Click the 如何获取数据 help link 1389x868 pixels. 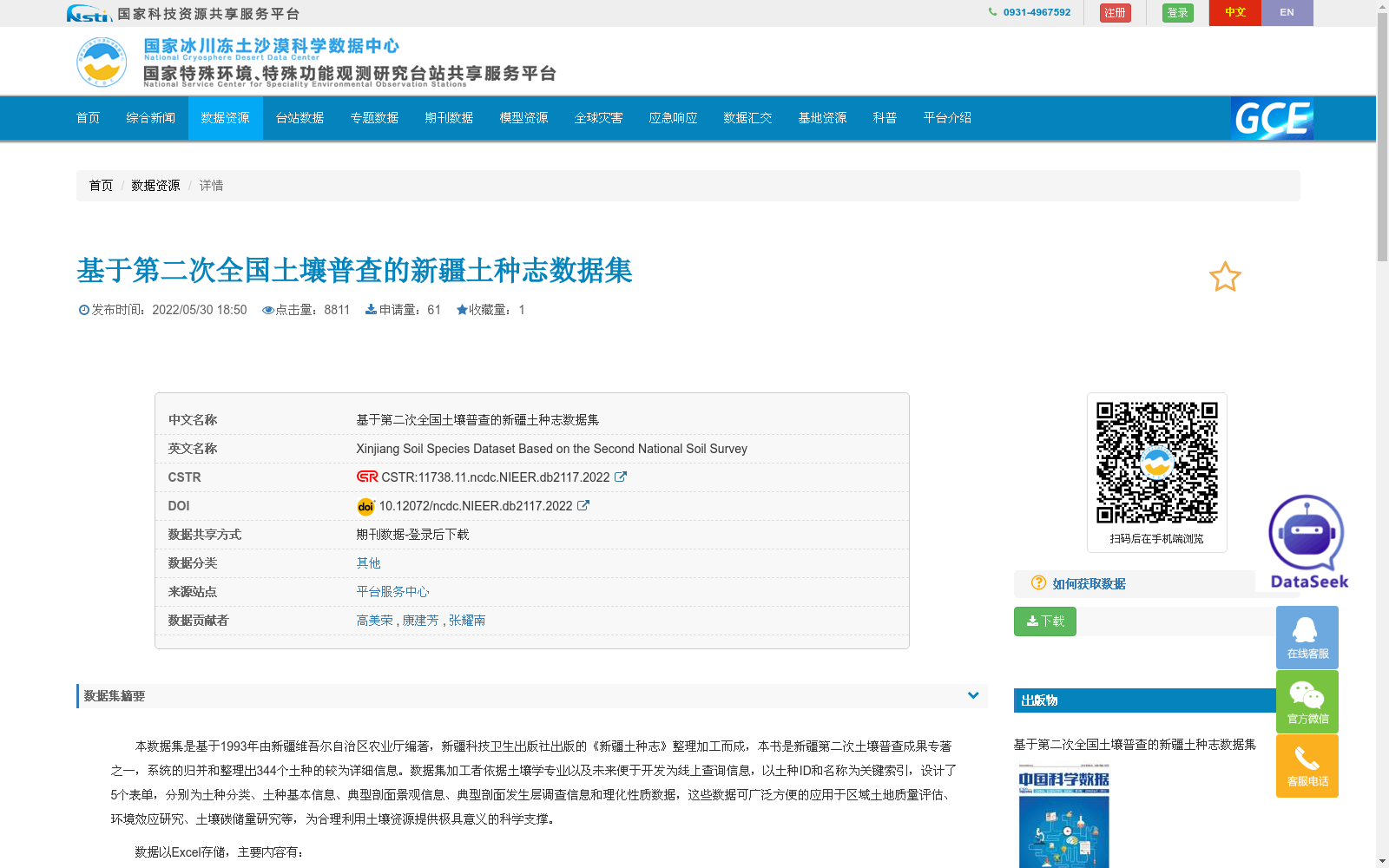1089,584
